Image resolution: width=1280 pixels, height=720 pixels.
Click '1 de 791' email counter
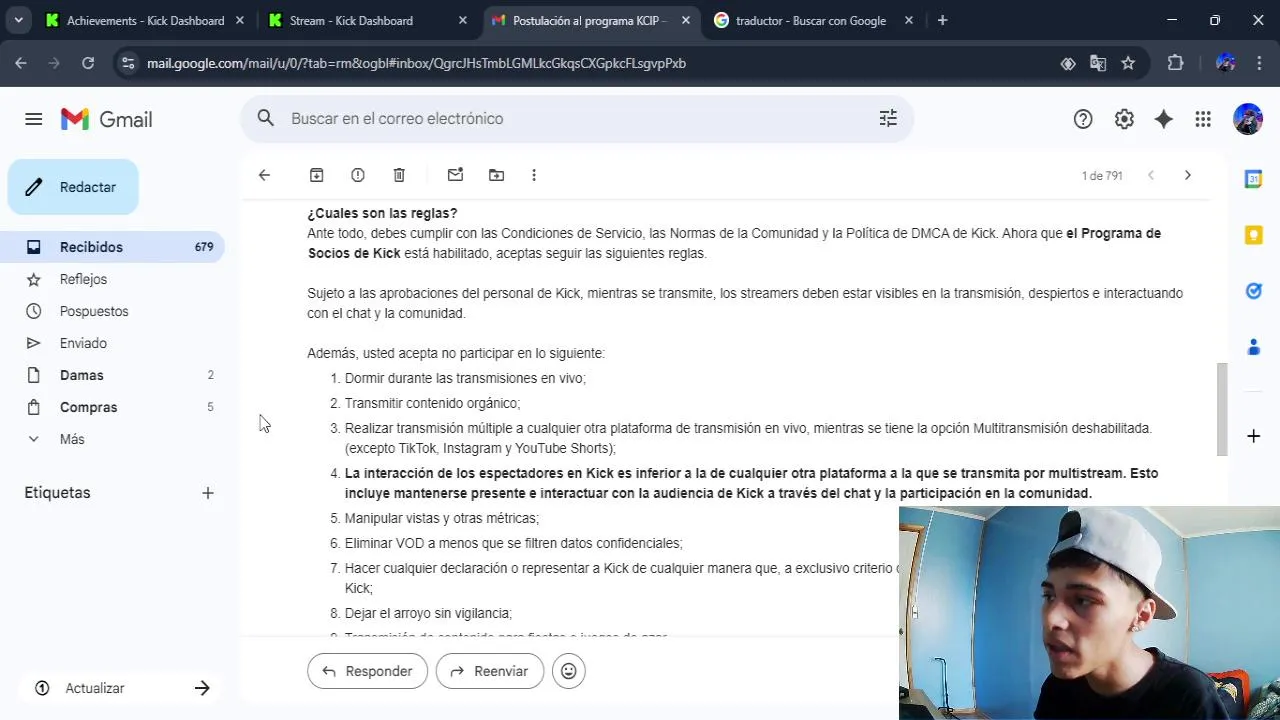(1102, 175)
